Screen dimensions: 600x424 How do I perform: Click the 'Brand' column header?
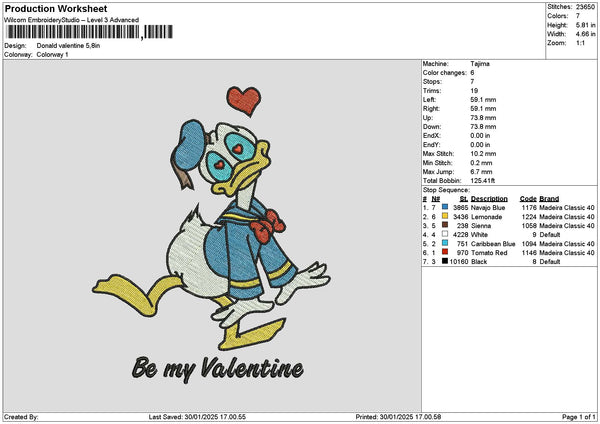[x=549, y=199]
